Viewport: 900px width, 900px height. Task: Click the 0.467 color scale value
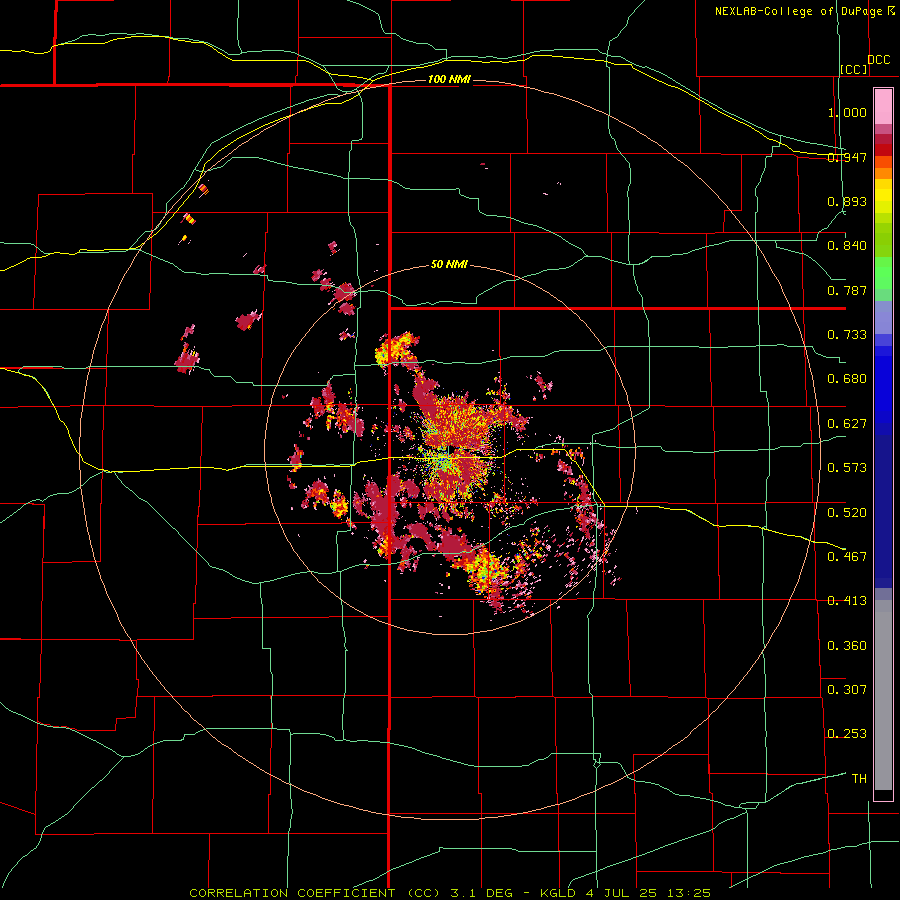(847, 557)
